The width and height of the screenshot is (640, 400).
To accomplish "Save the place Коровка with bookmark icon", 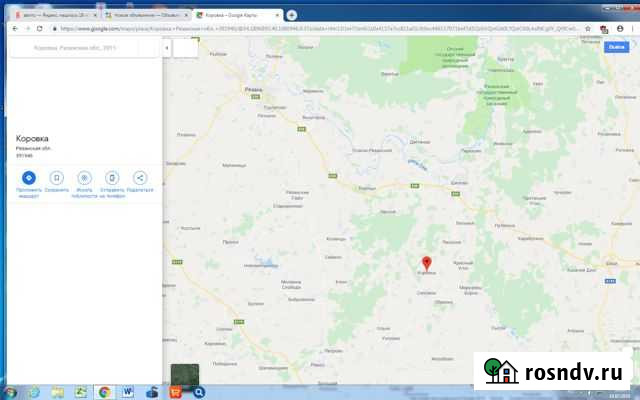I will click(56, 177).
